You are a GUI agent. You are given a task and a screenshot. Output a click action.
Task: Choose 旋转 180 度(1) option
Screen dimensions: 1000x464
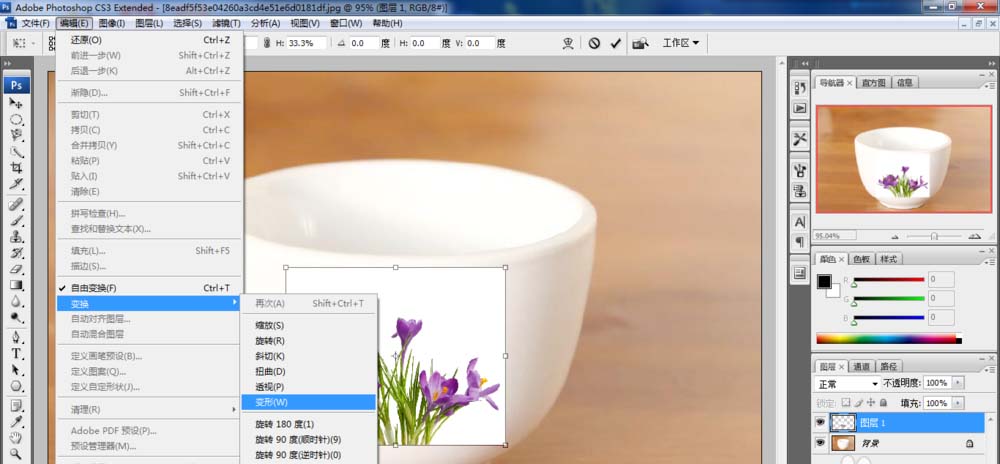(x=309, y=424)
